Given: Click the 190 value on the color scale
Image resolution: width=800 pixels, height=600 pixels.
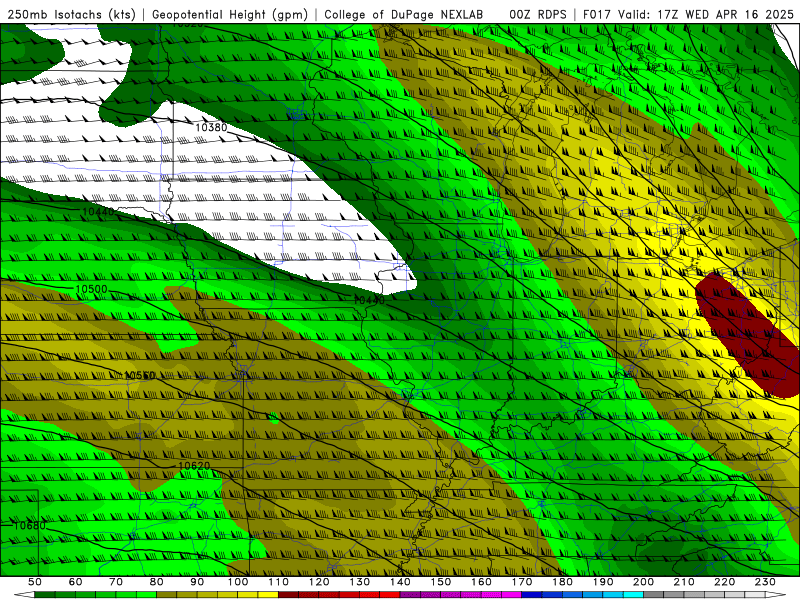Looking at the screenshot, I should click(x=604, y=582).
